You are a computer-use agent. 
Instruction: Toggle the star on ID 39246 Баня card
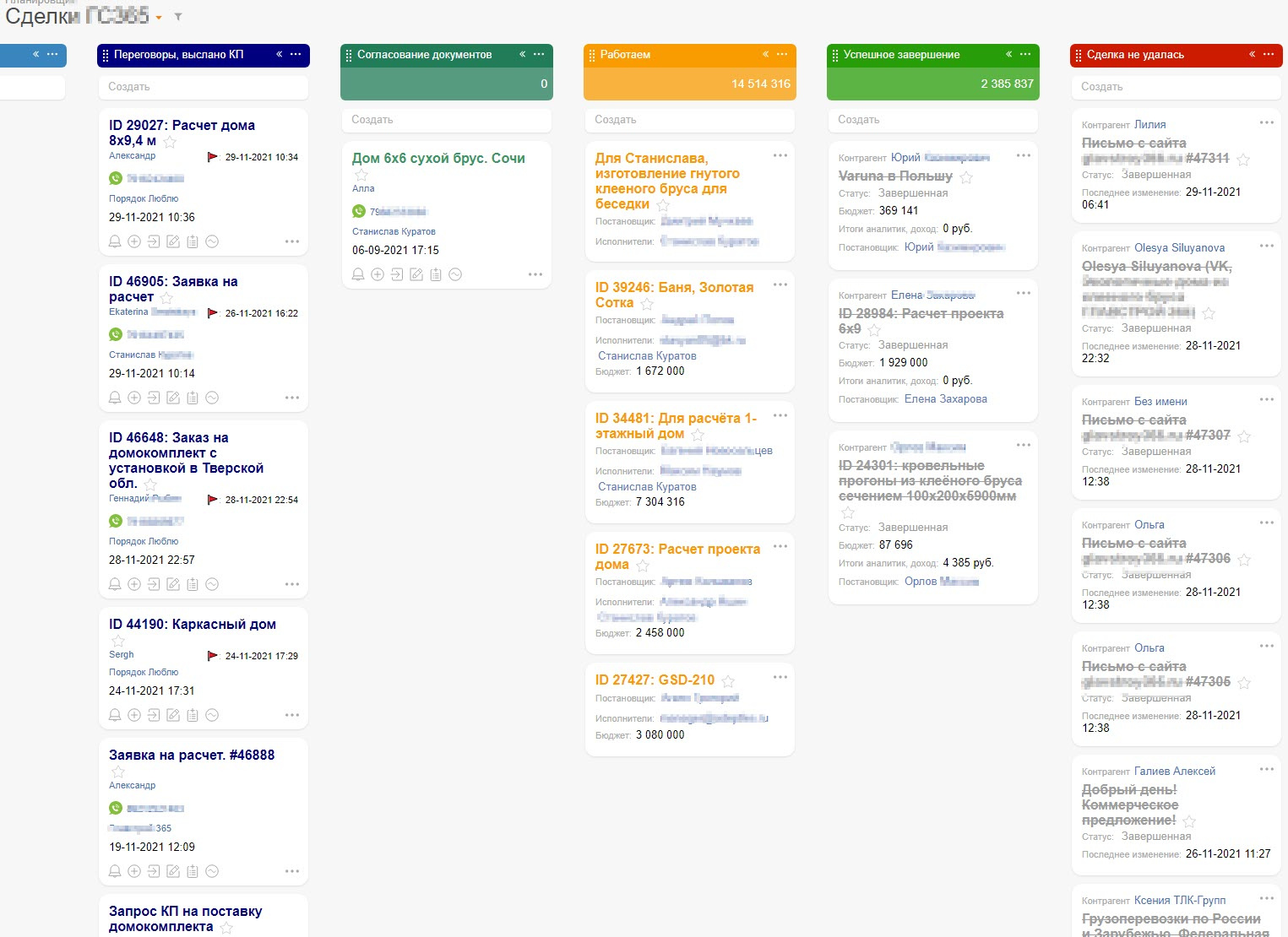[647, 304]
